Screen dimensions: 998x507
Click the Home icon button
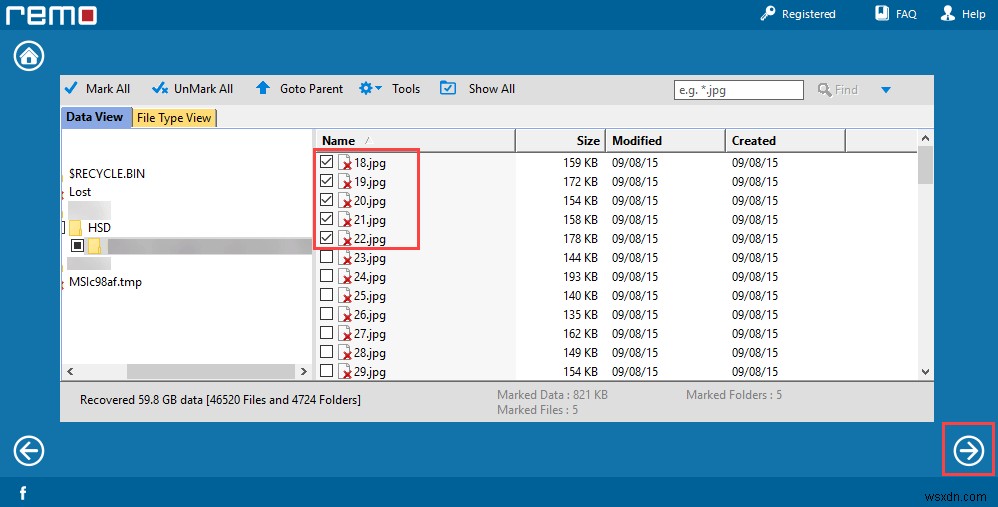(29, 56)
